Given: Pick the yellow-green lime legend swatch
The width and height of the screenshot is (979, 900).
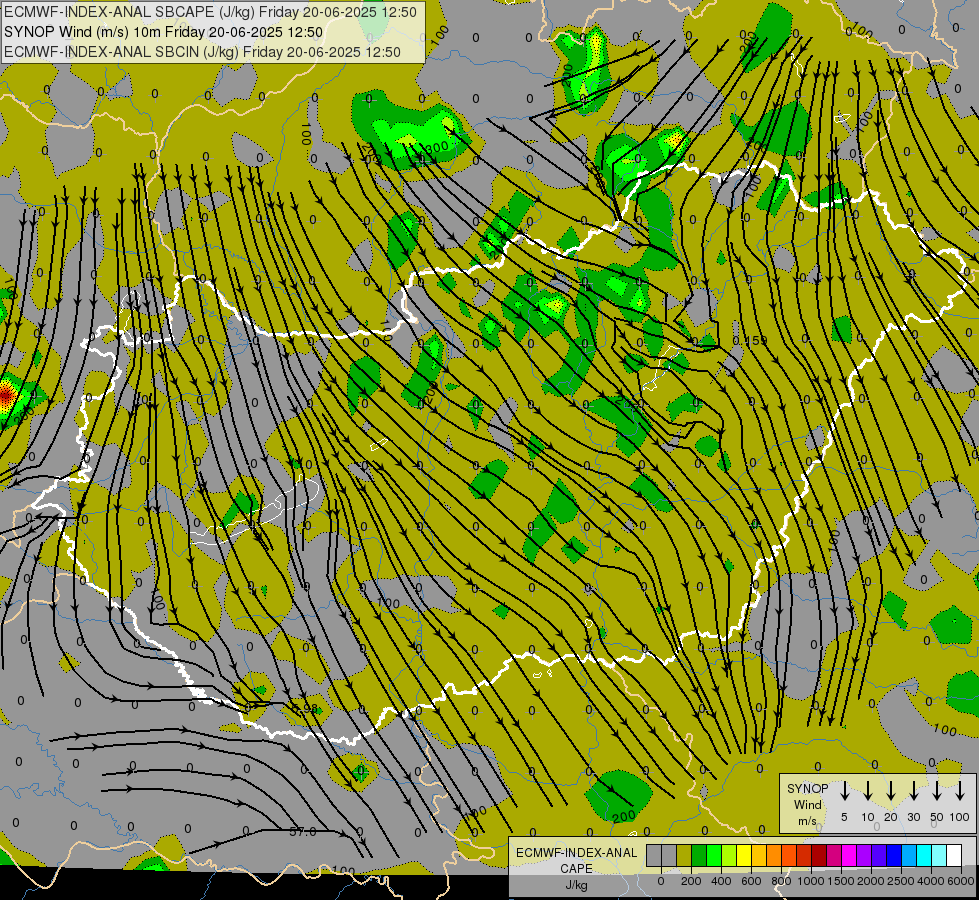Looking at the screenshot, I should click(729, 855).
